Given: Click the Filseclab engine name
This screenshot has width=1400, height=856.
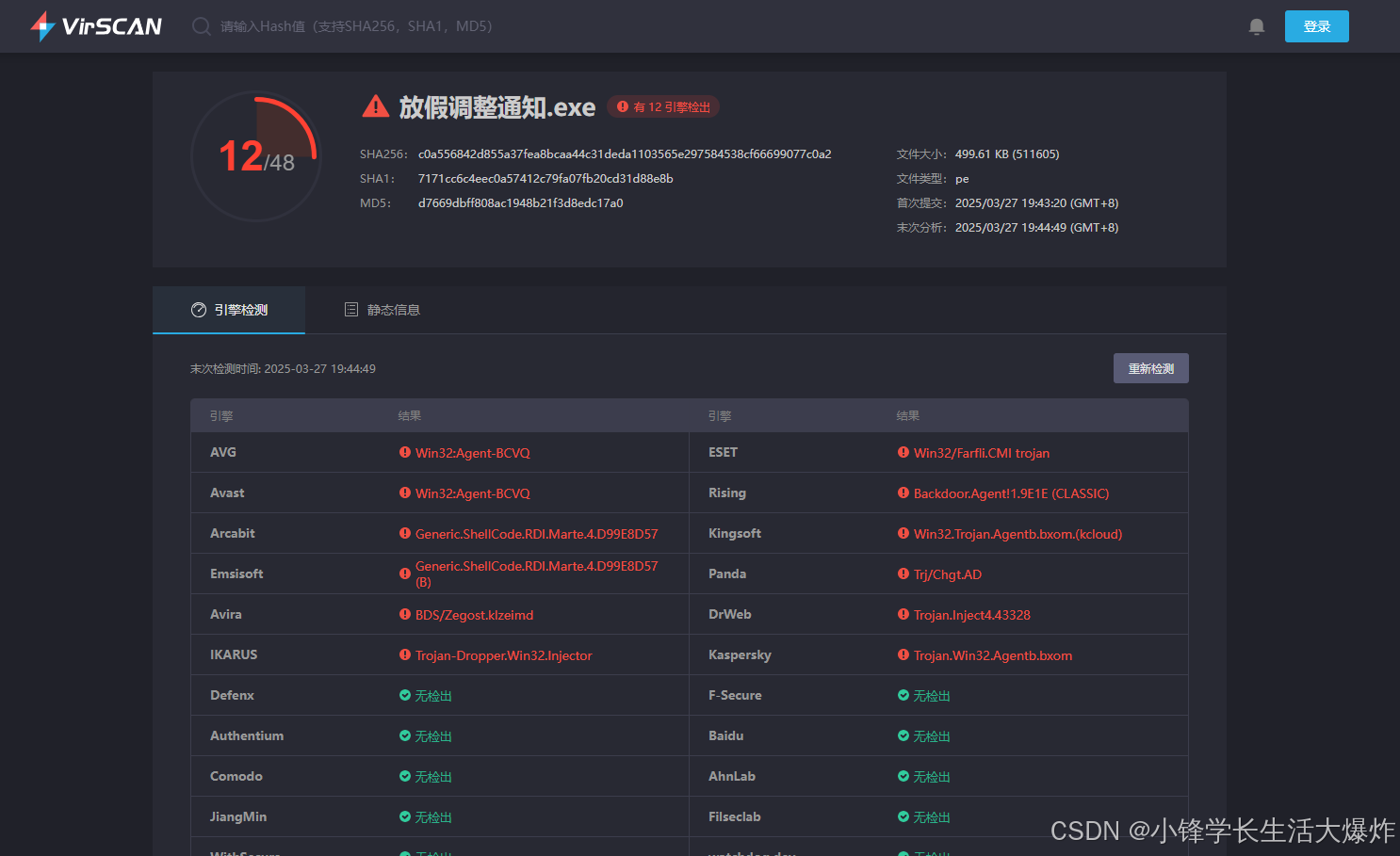Looking at the screenshot, I should click(735, 816).
